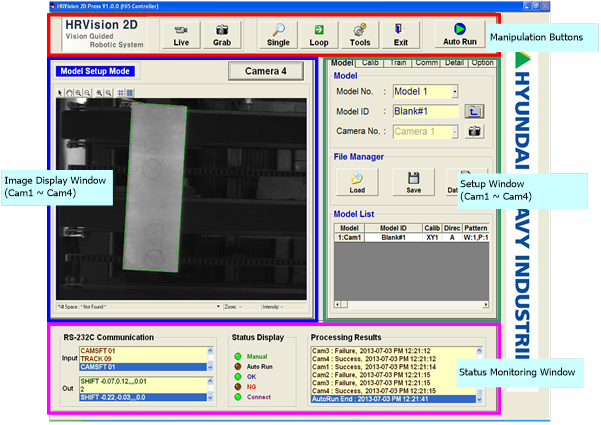Click the green OK status lamp

(x=238, y=377)
